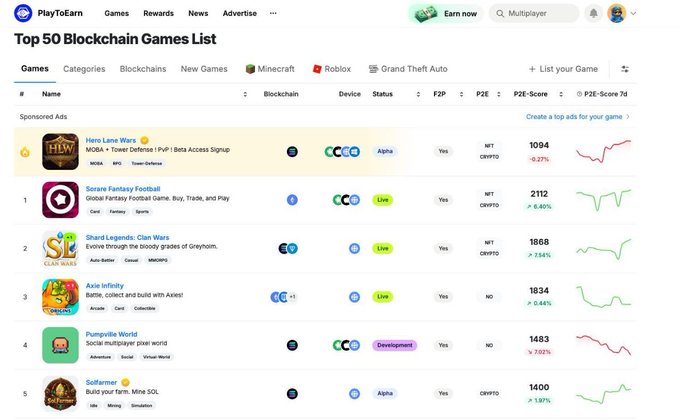Viewport: 680px width, 420px height.
Task: Click Shard Legends: Clan Wars game icon
Action: [x=60, y=248]
